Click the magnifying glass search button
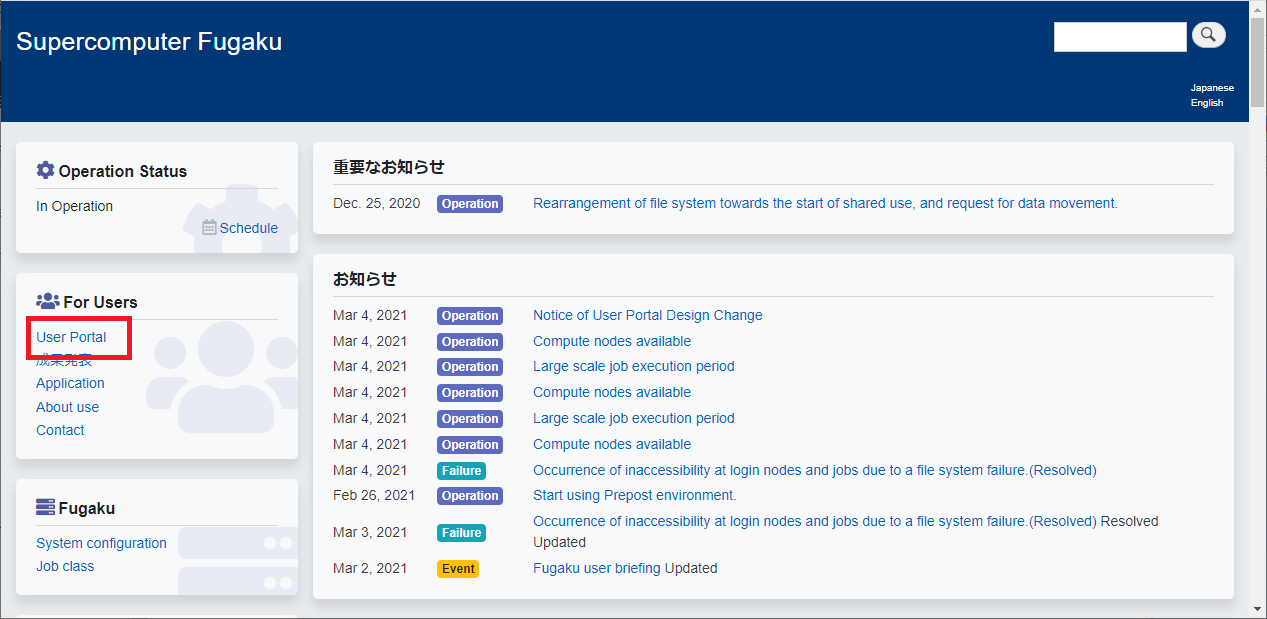1267x619 pixels. (1208, 36)
